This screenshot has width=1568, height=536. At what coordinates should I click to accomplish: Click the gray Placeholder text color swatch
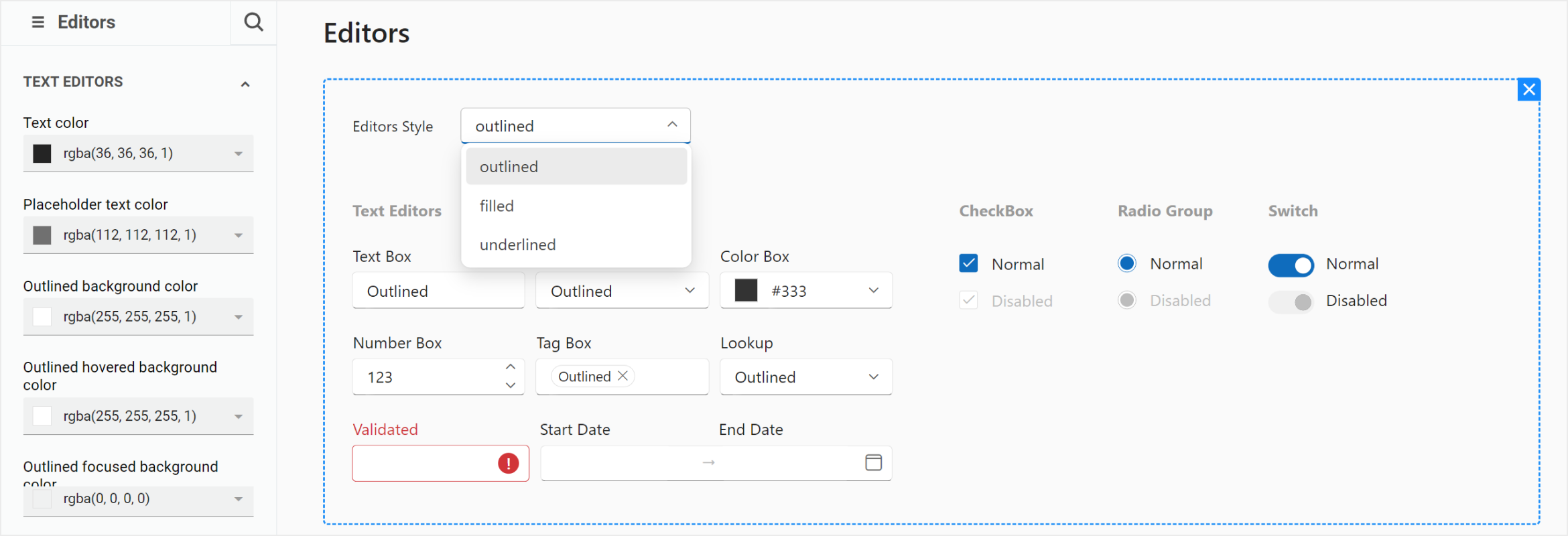point(42,235)
